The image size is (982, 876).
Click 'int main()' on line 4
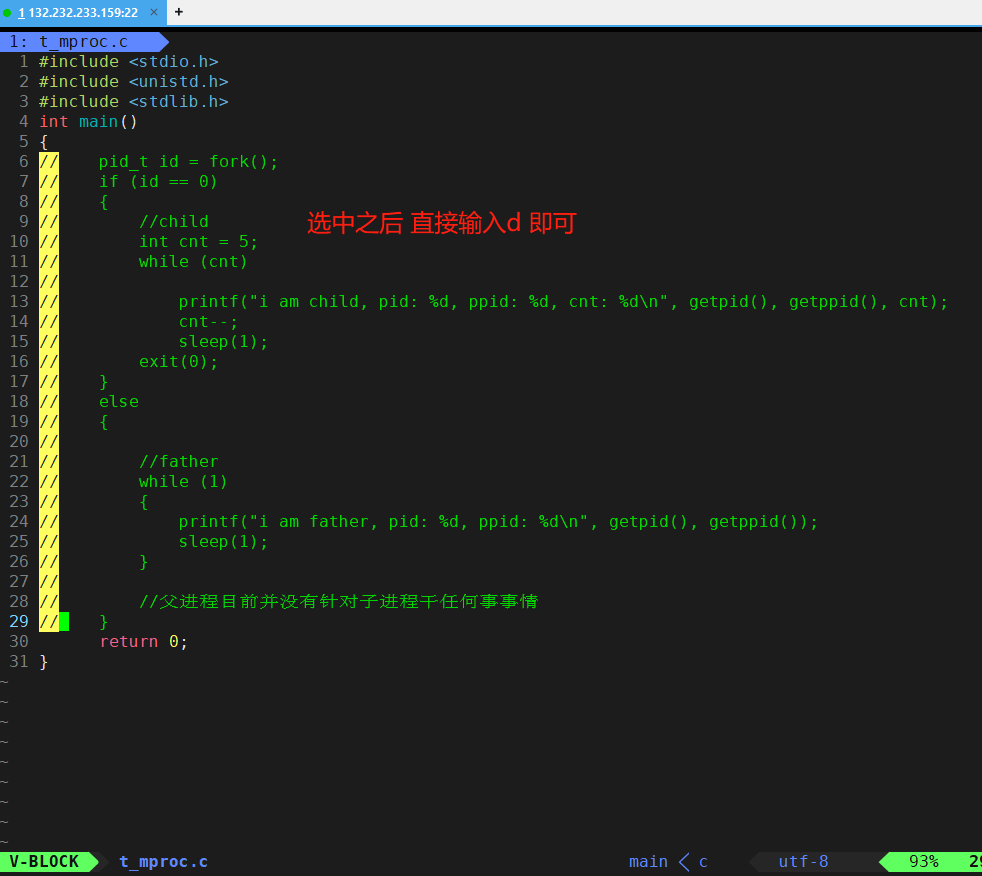tap(88, 121)
